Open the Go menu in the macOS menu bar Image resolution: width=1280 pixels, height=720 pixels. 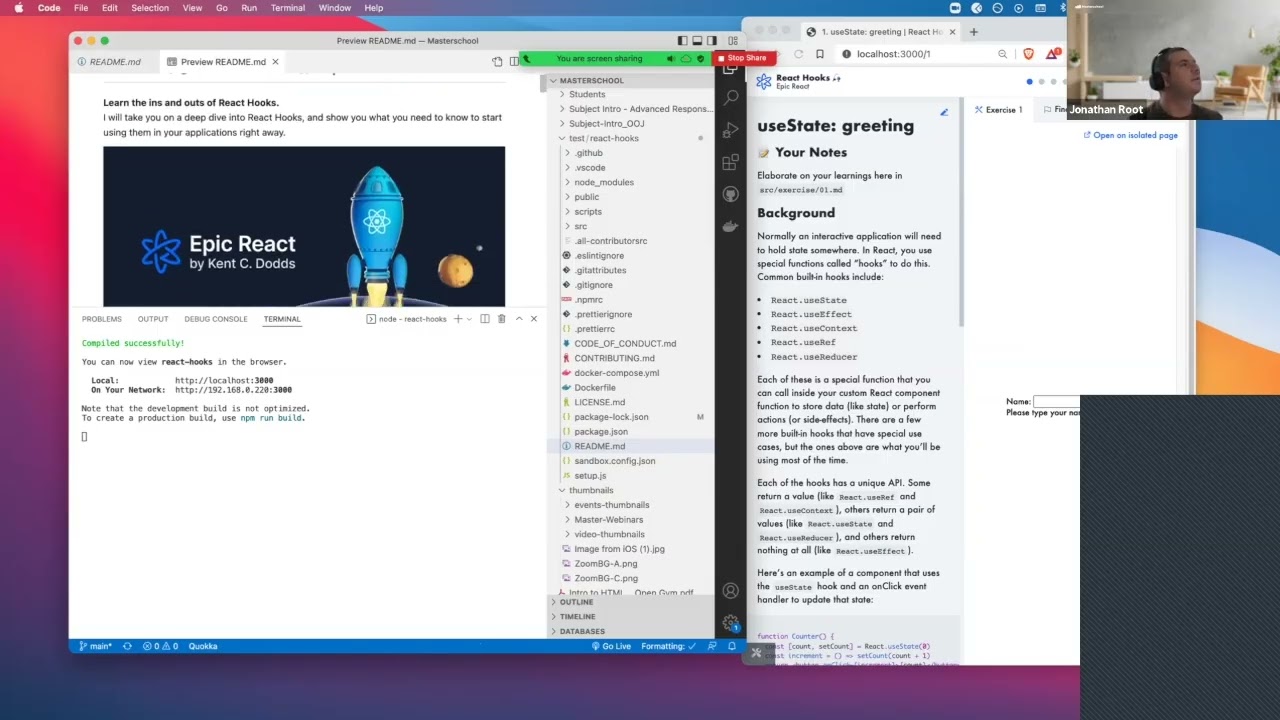(221, 8)
